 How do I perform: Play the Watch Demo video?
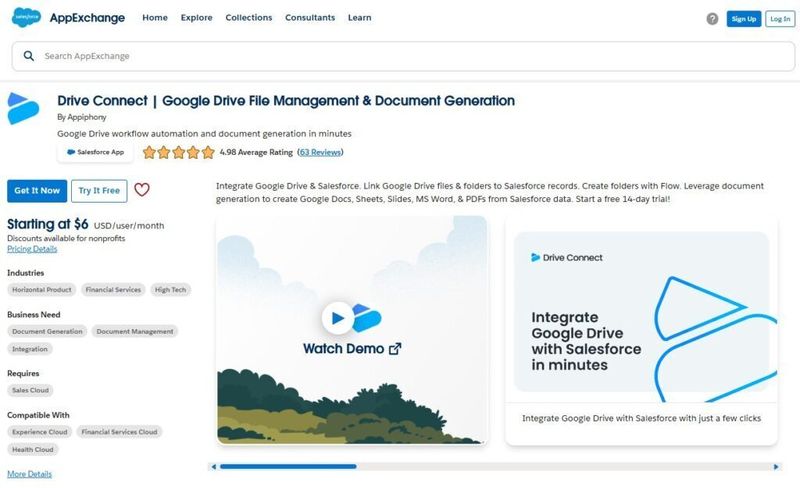pos(337,318)
